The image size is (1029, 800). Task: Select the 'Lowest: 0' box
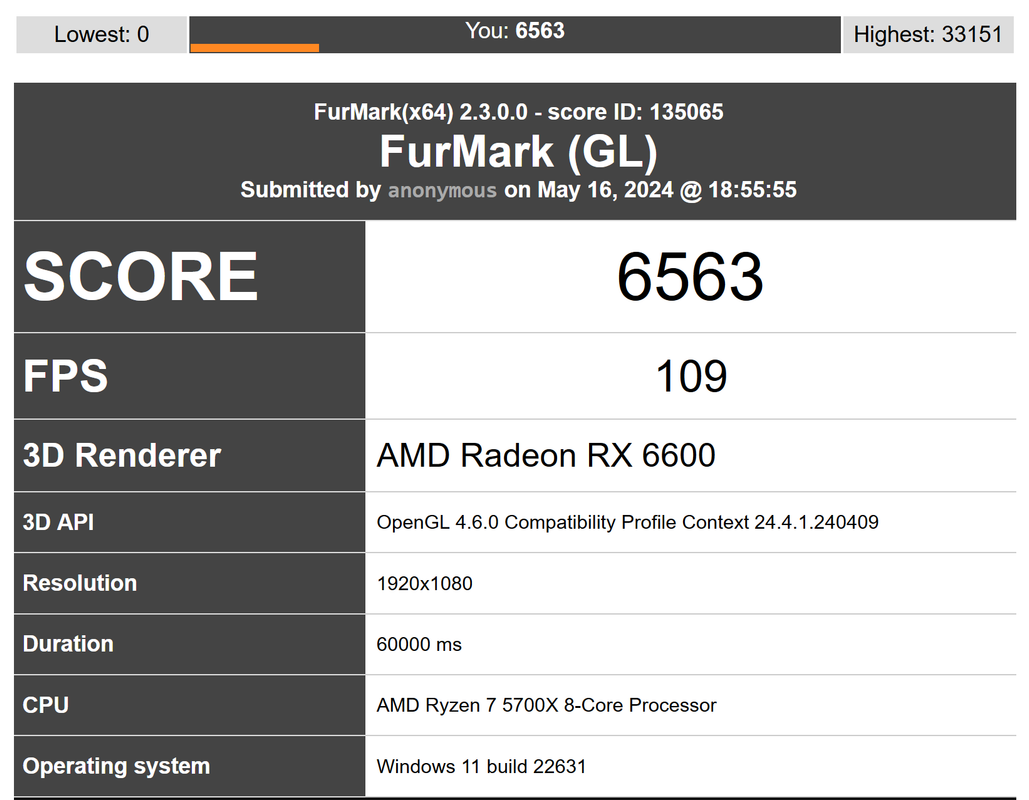(101, 34)
